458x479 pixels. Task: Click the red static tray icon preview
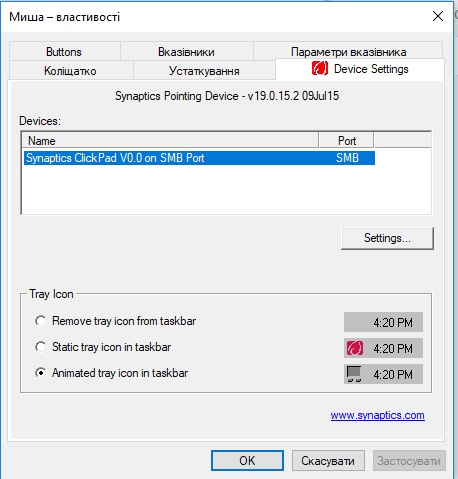(x=354, y=348)
